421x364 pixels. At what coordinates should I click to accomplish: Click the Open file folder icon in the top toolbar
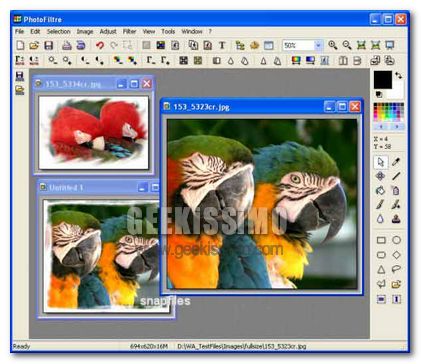34,45
